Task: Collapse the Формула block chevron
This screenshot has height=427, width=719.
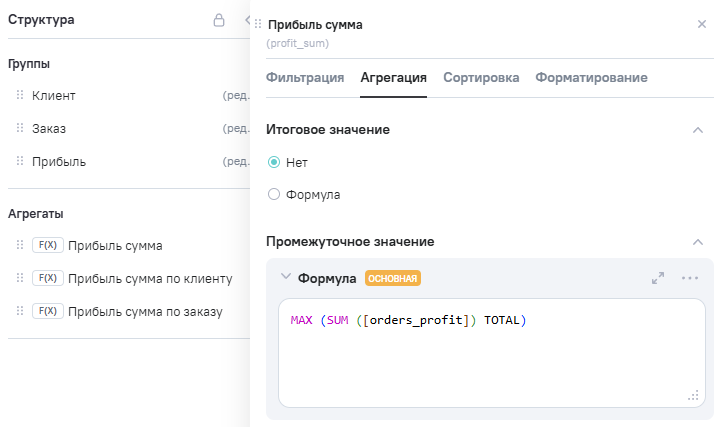Action: (x=286, y=277)
